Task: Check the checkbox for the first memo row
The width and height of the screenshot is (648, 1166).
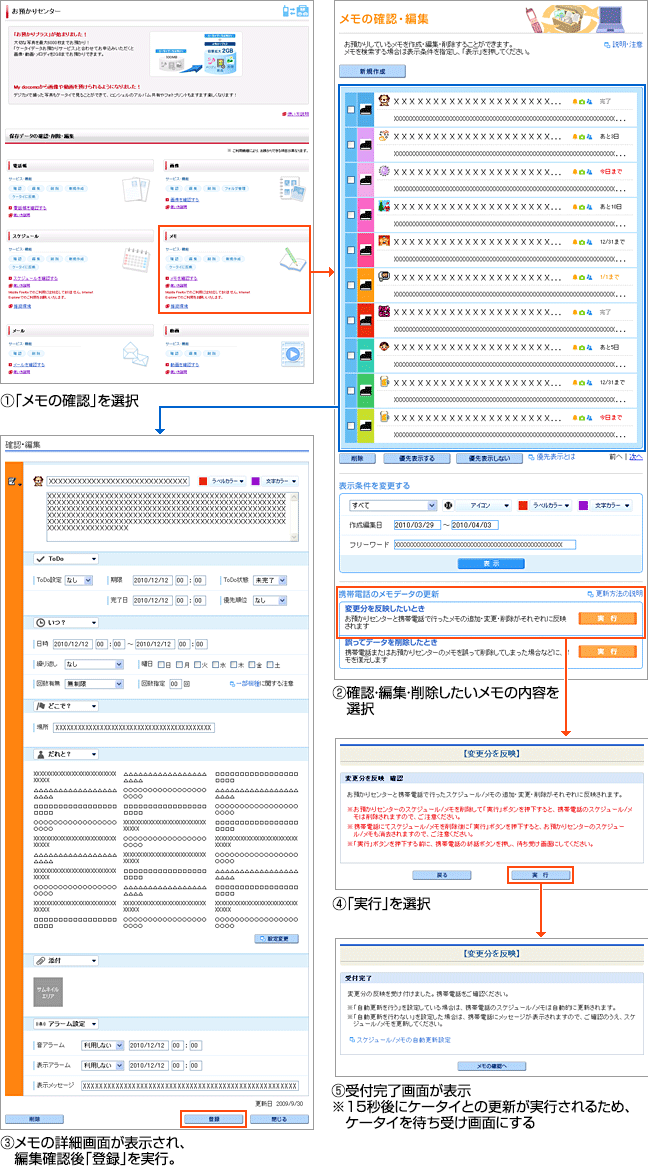Action: tap(349, 109)
